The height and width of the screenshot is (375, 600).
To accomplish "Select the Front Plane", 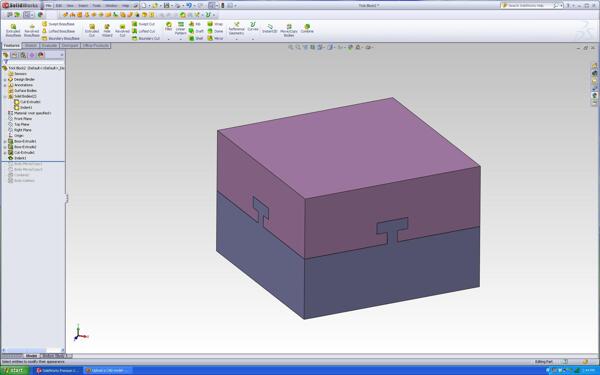I will click(20, 119).
